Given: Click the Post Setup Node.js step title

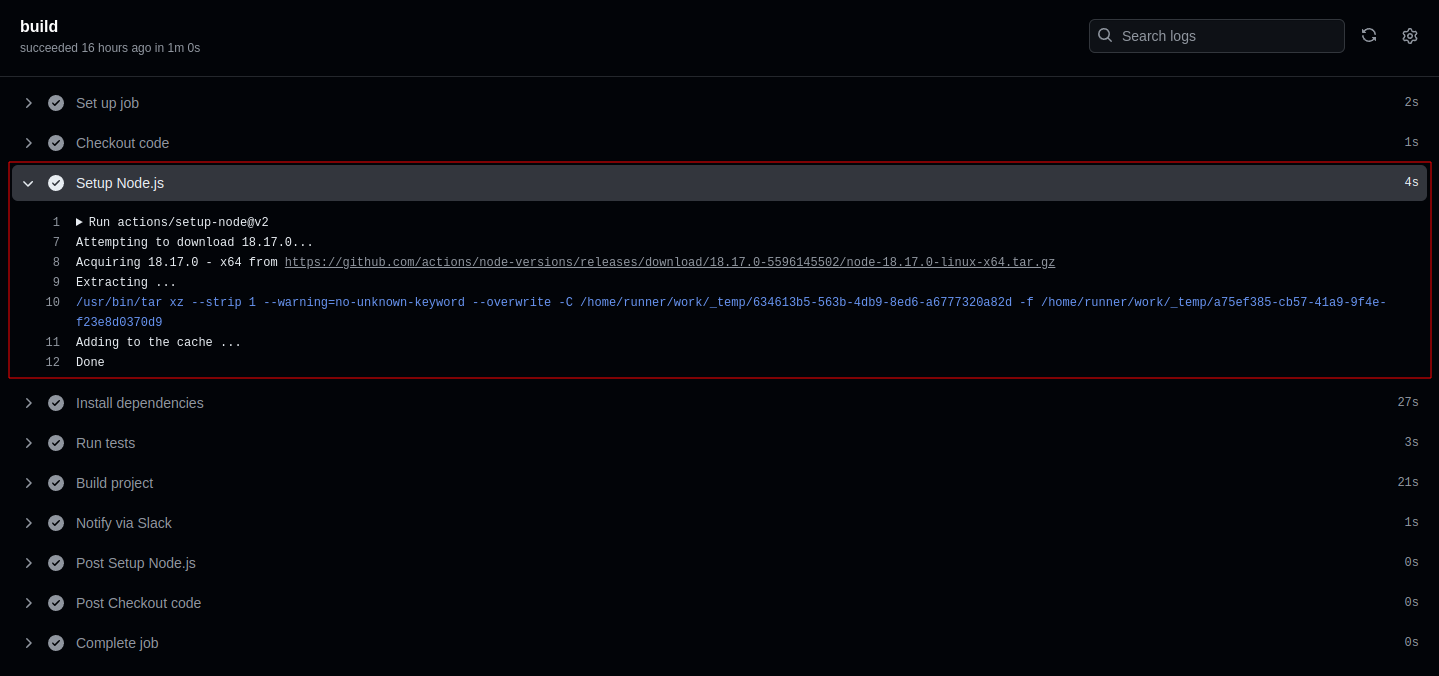Looking at the screenshot, I should 136,563.
